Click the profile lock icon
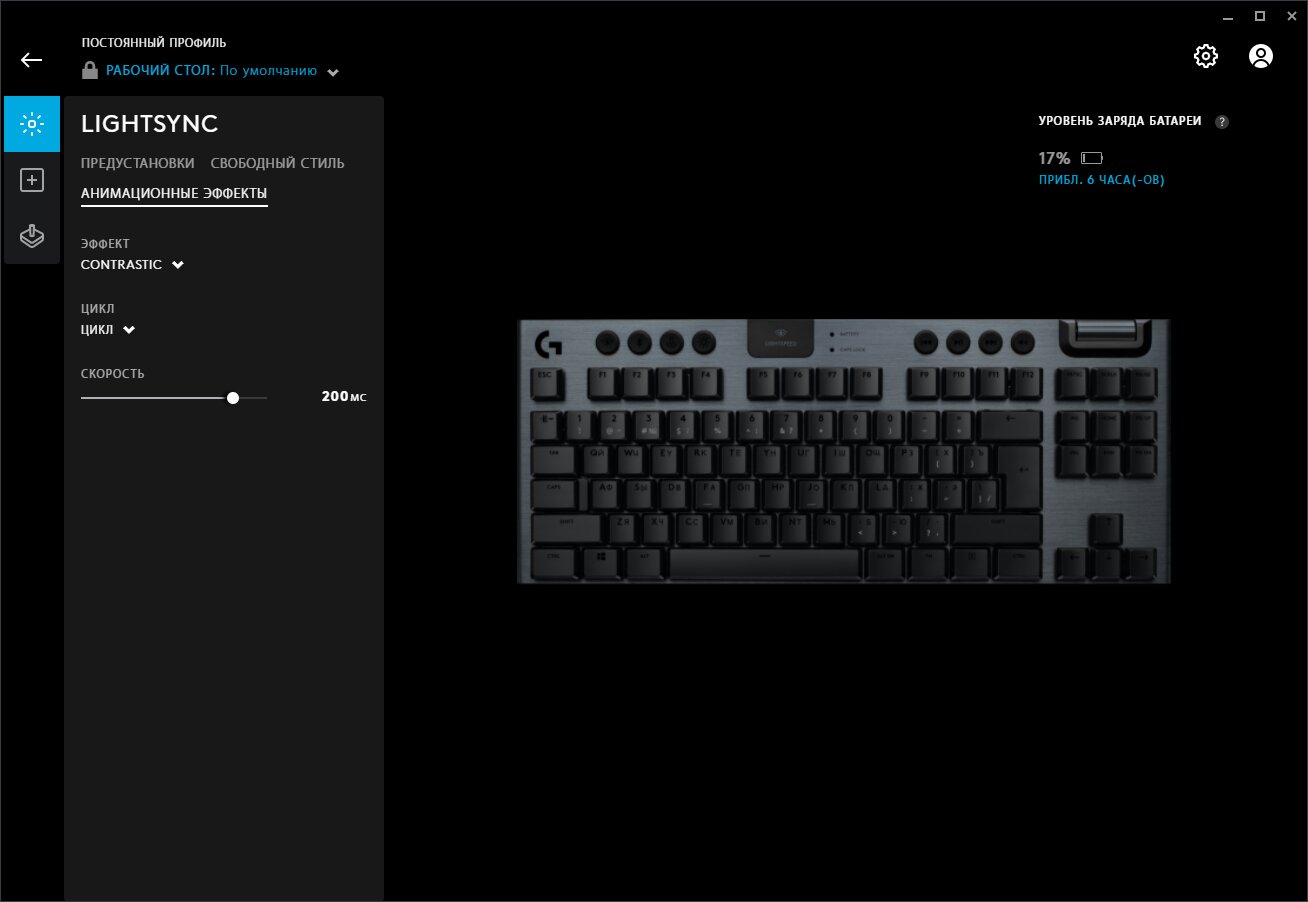The image size is (1308, 902). point(90,71)
